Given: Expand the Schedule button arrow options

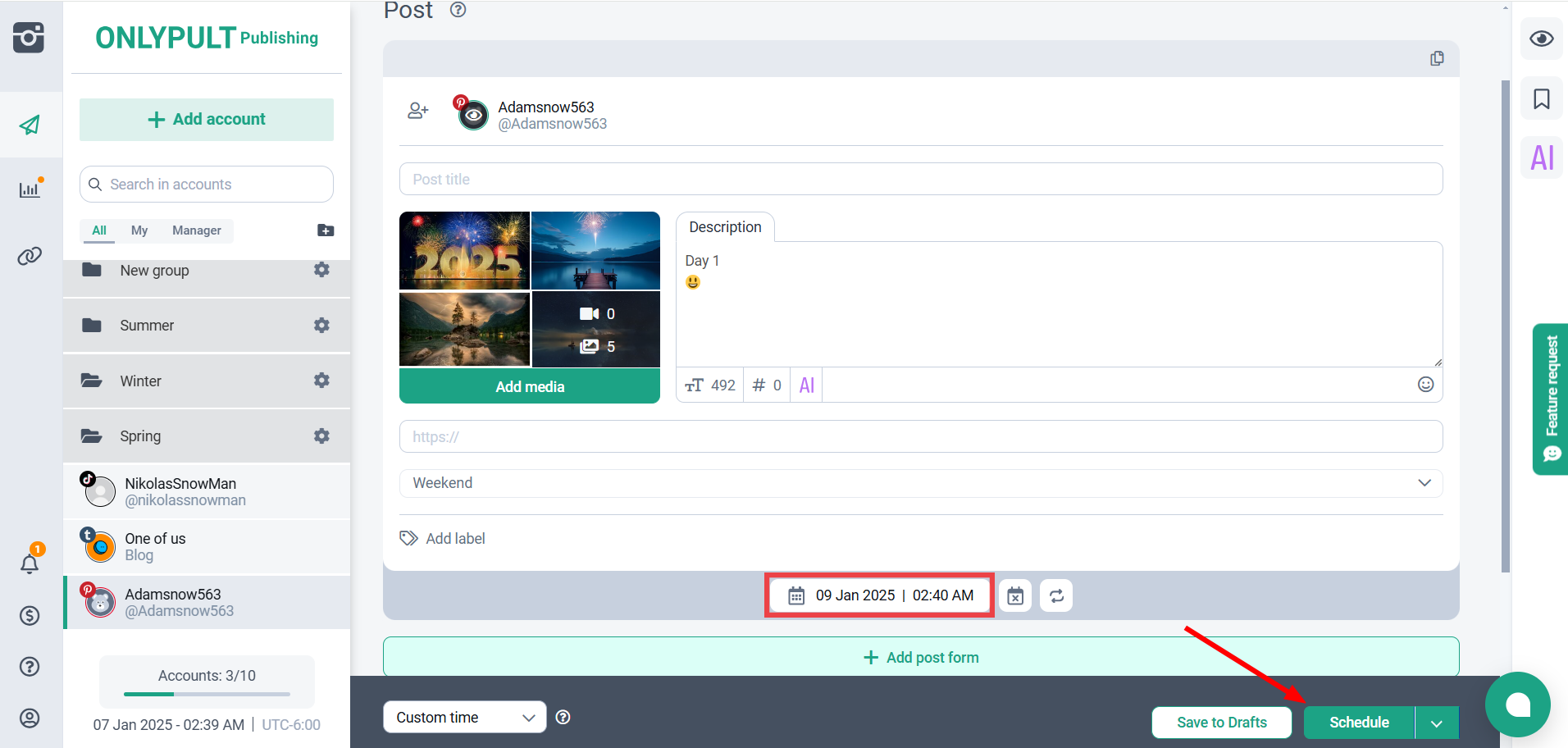Looking at the screenshot, I should 1437,723.
